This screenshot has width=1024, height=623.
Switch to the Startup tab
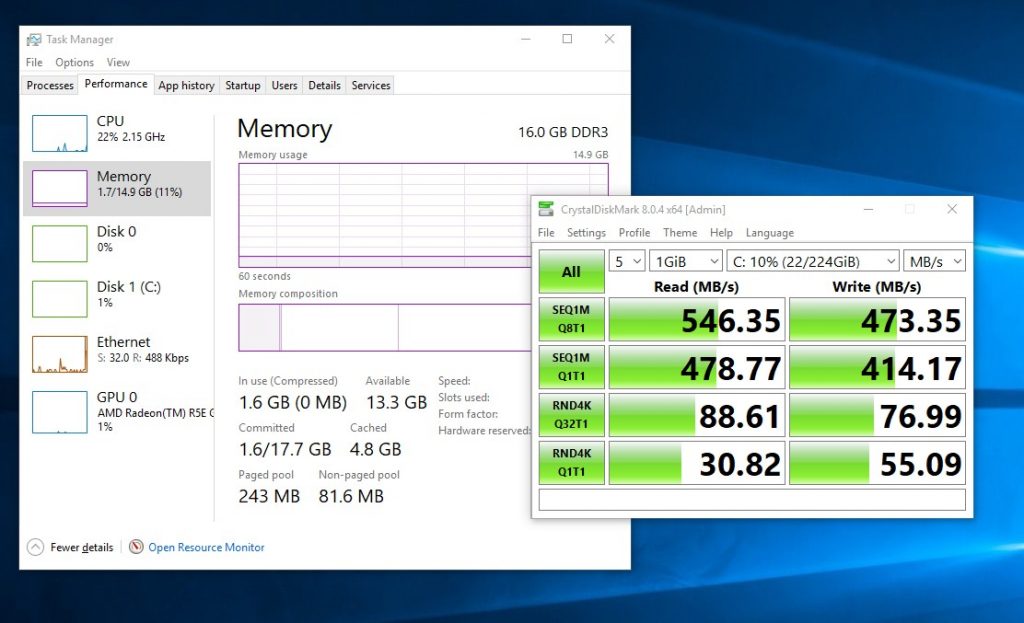tap(243, 86)
